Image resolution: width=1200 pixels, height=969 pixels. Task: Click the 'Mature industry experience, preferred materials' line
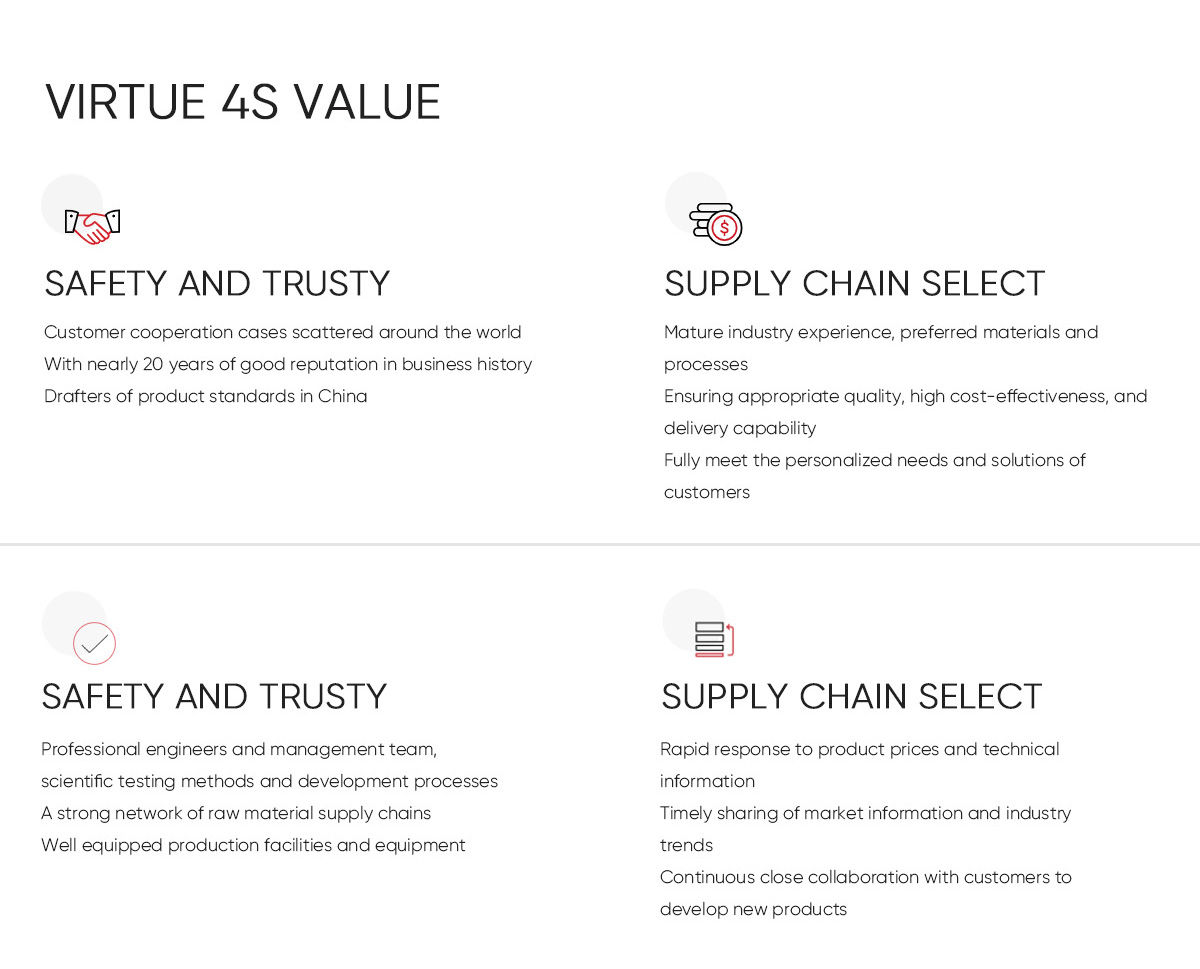pos(880,332)
